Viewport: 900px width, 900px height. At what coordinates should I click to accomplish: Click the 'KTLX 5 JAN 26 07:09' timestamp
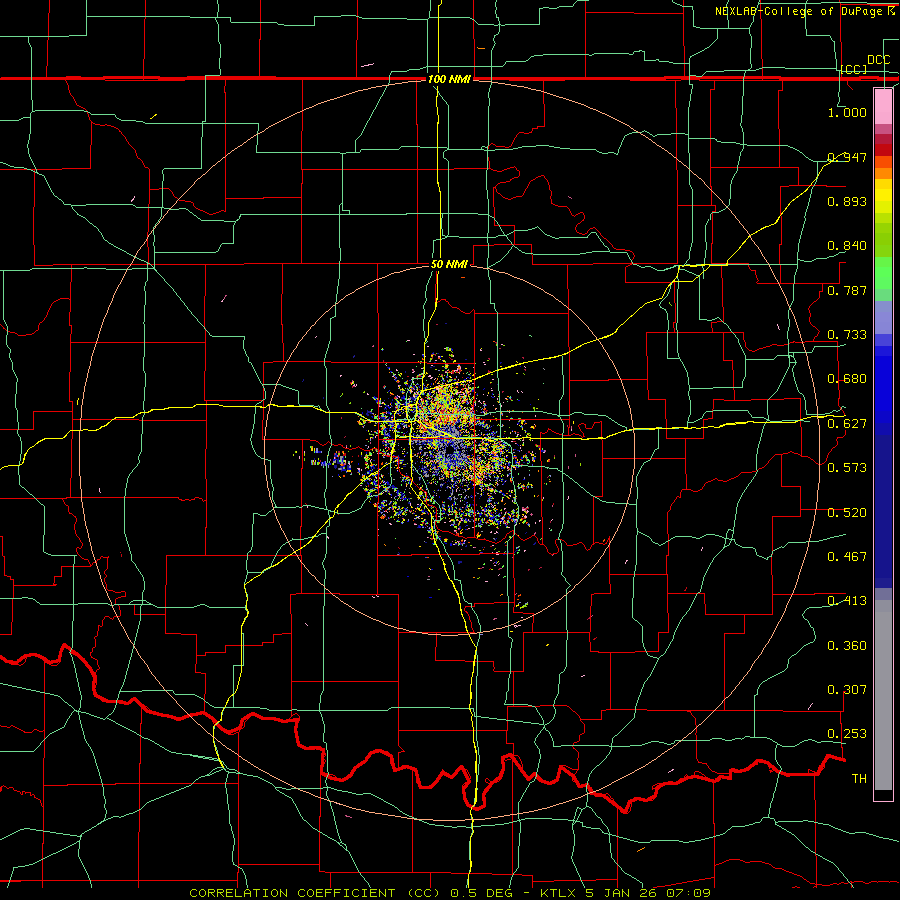626,893
